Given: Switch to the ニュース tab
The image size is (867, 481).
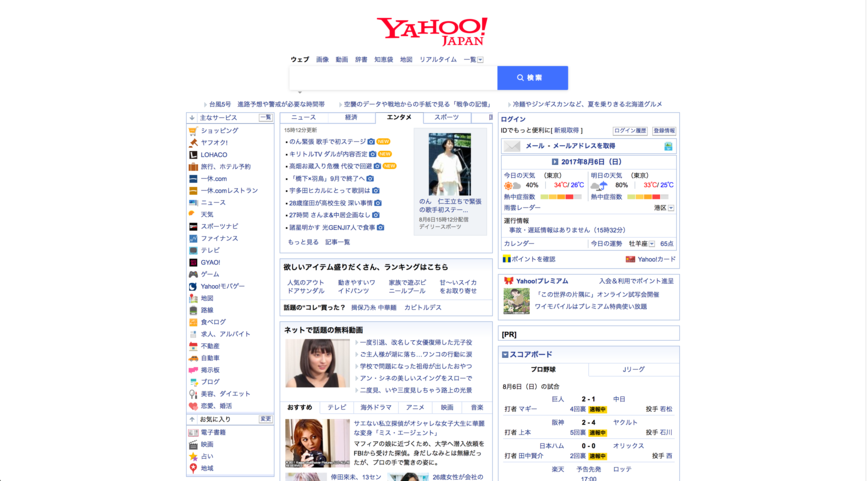Looking at the screenshot, I should click(x=304, y=118).
